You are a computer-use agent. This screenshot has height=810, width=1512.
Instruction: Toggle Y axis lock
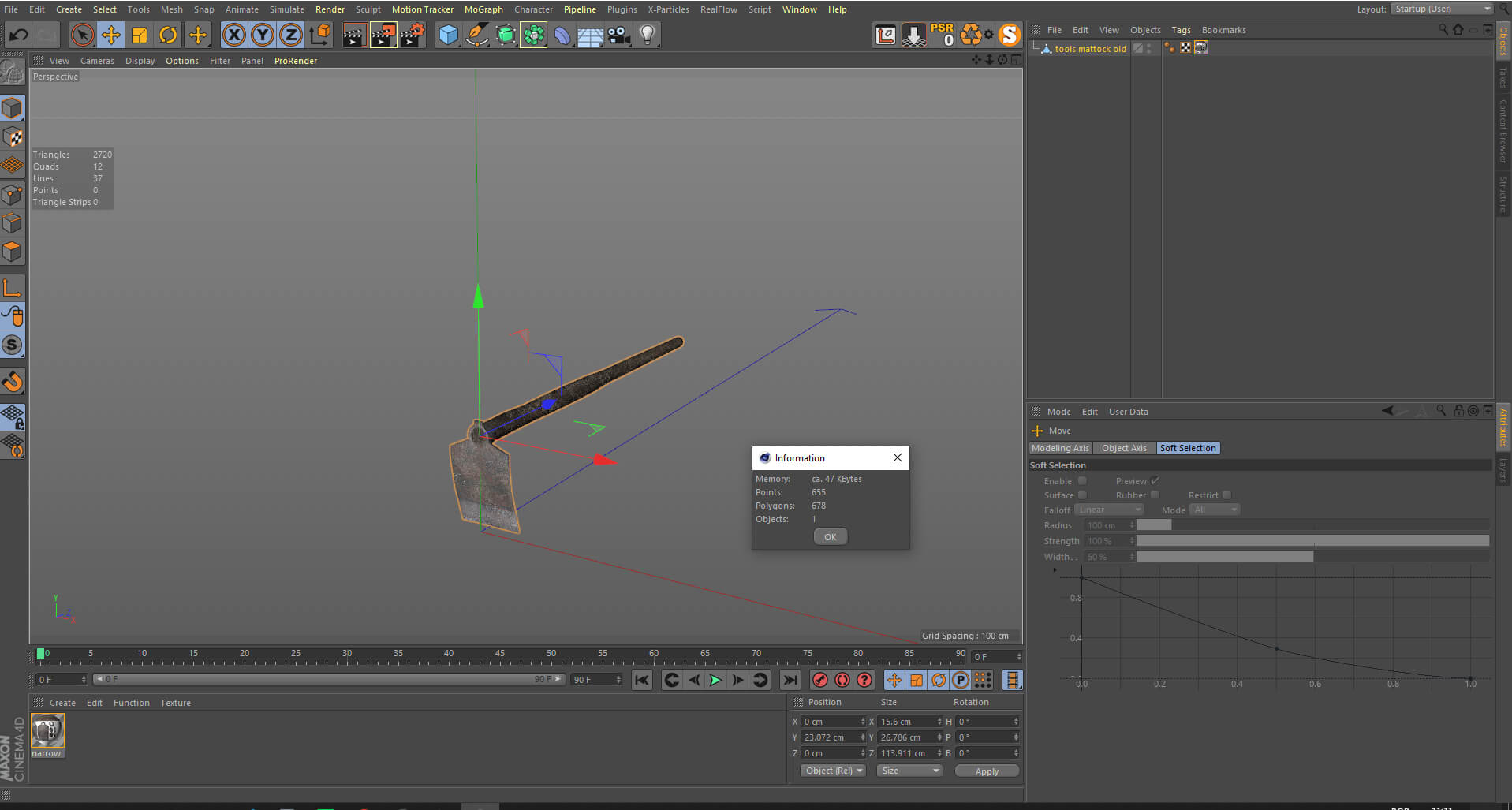point(263,35)
